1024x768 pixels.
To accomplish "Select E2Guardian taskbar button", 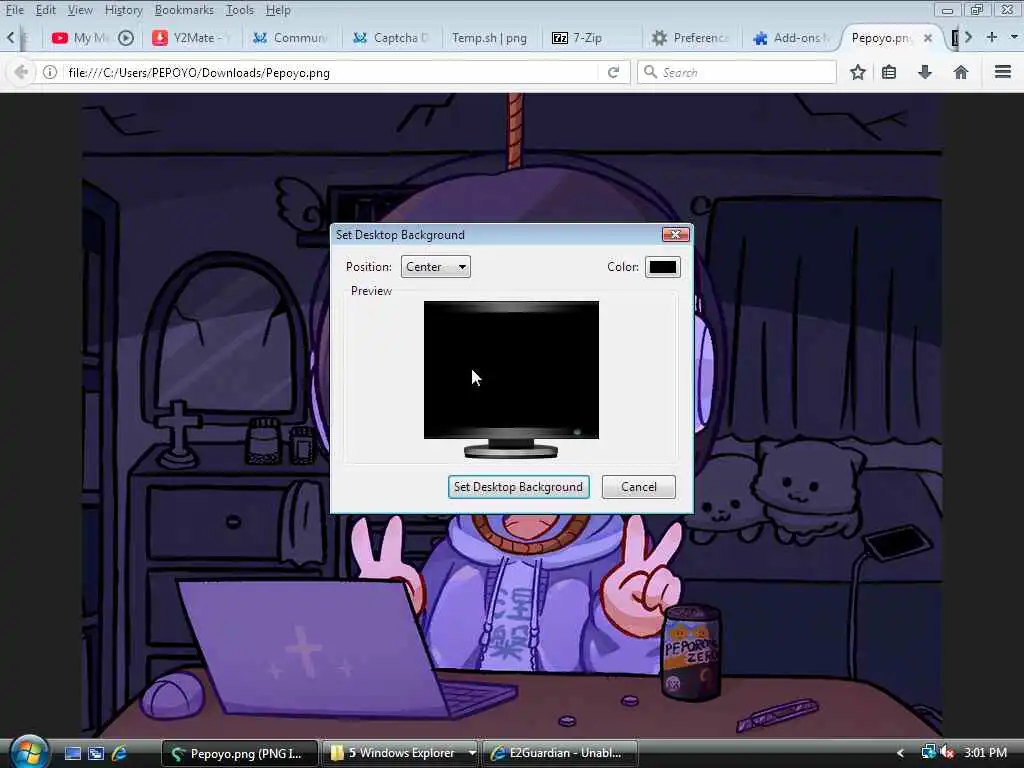I will coord(560,753).
